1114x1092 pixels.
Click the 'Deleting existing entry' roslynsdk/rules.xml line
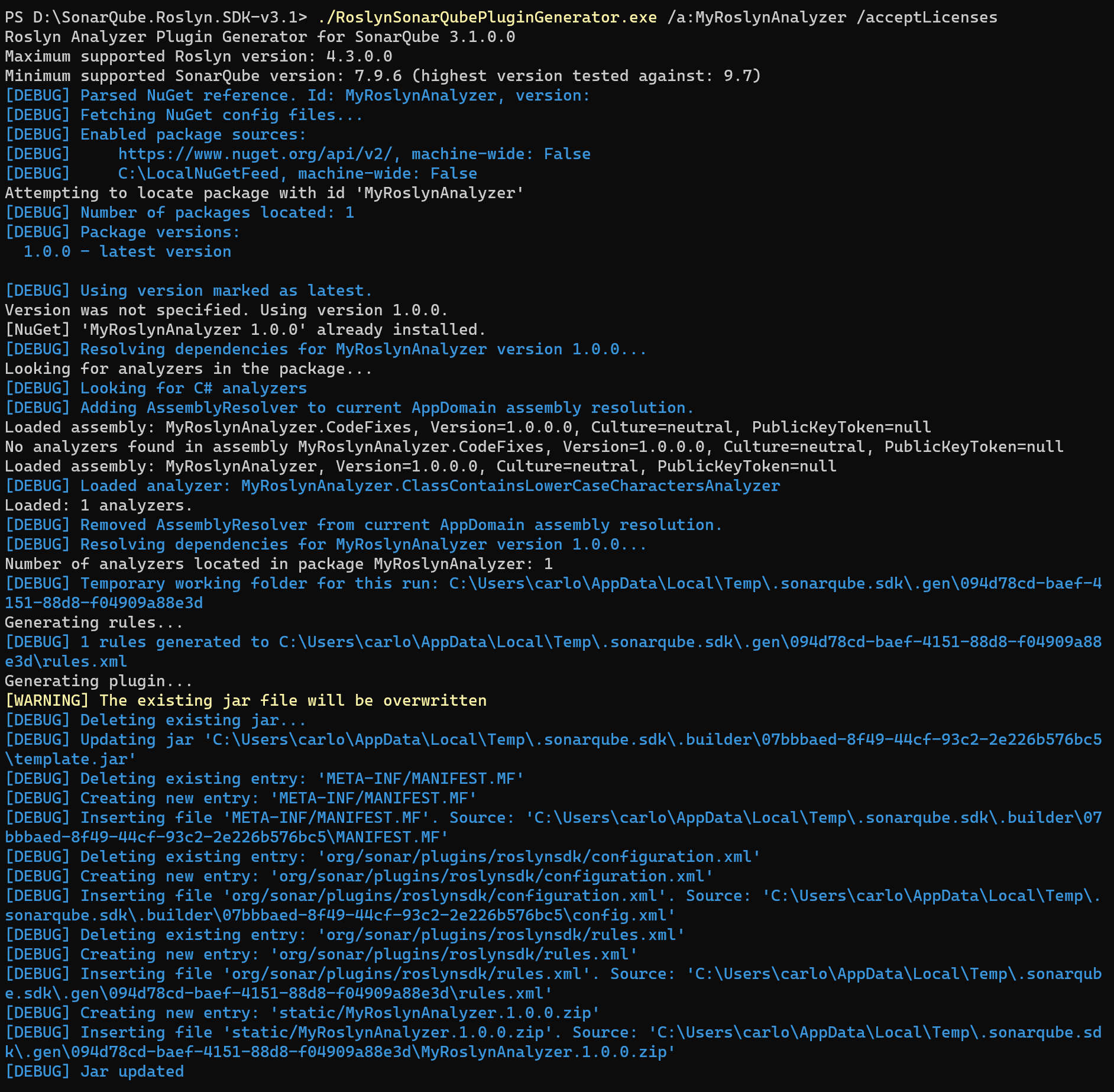pyautogui.click(x=345, y=935)
